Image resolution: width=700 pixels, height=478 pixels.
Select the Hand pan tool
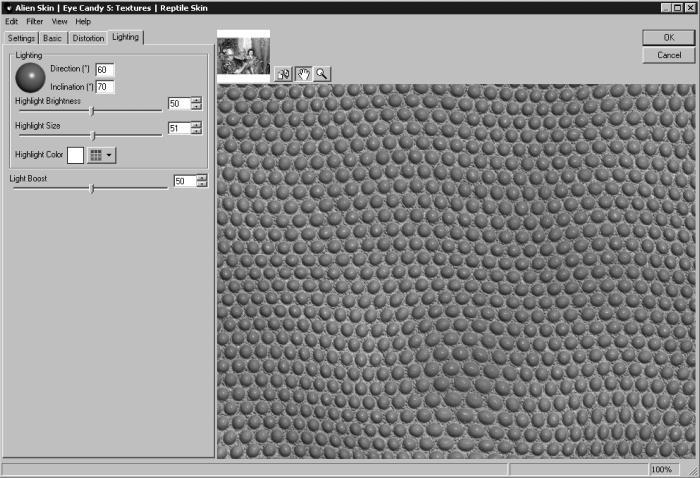303,73
